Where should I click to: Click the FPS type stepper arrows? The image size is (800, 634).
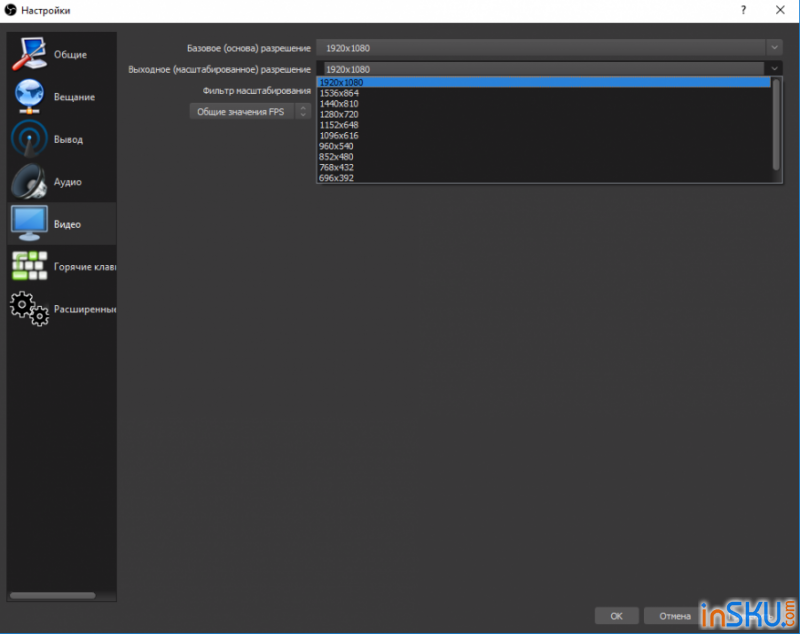click(303, 112)
